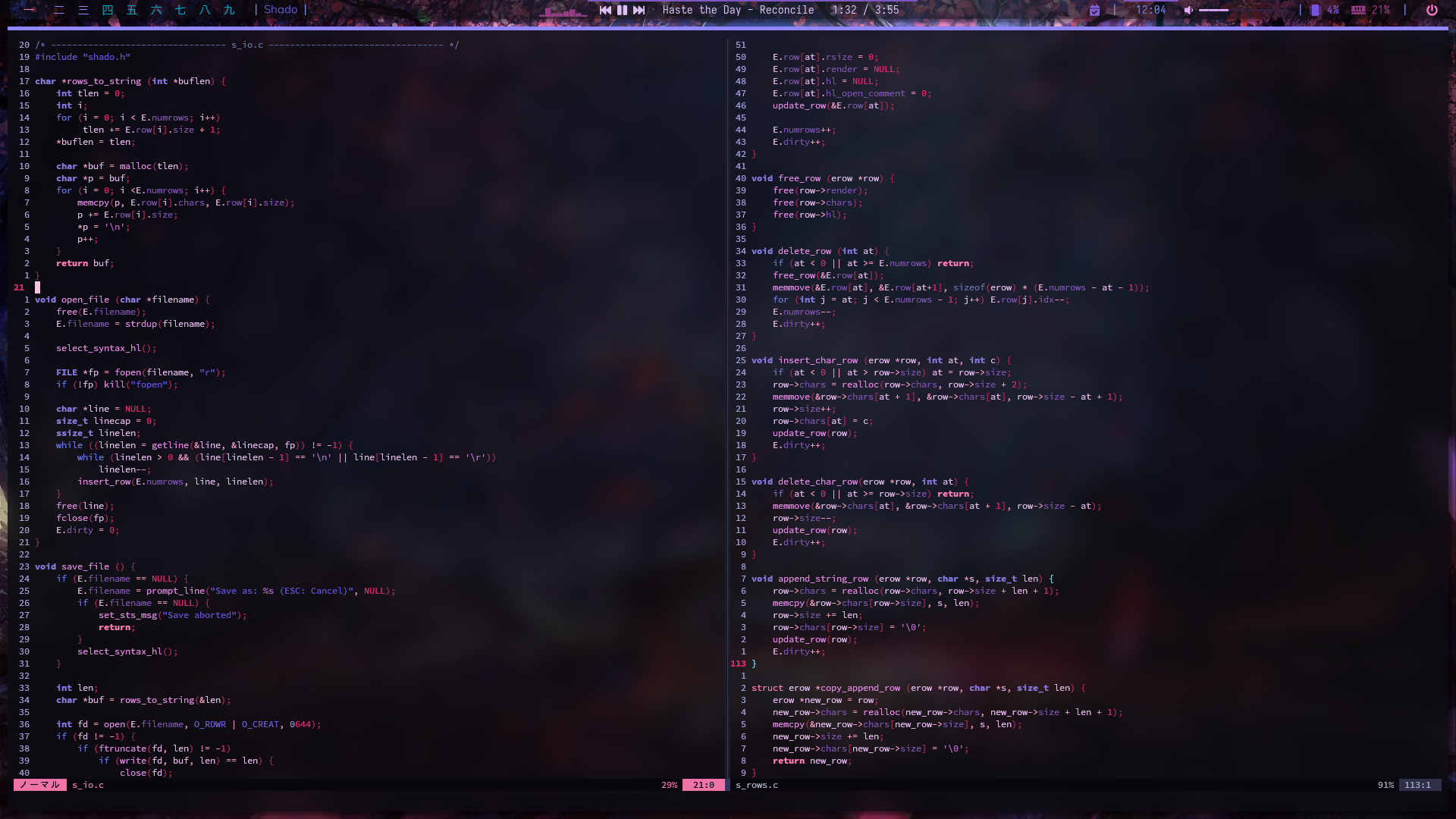Switch to workspace 六 (six)

tap(156, 10)
